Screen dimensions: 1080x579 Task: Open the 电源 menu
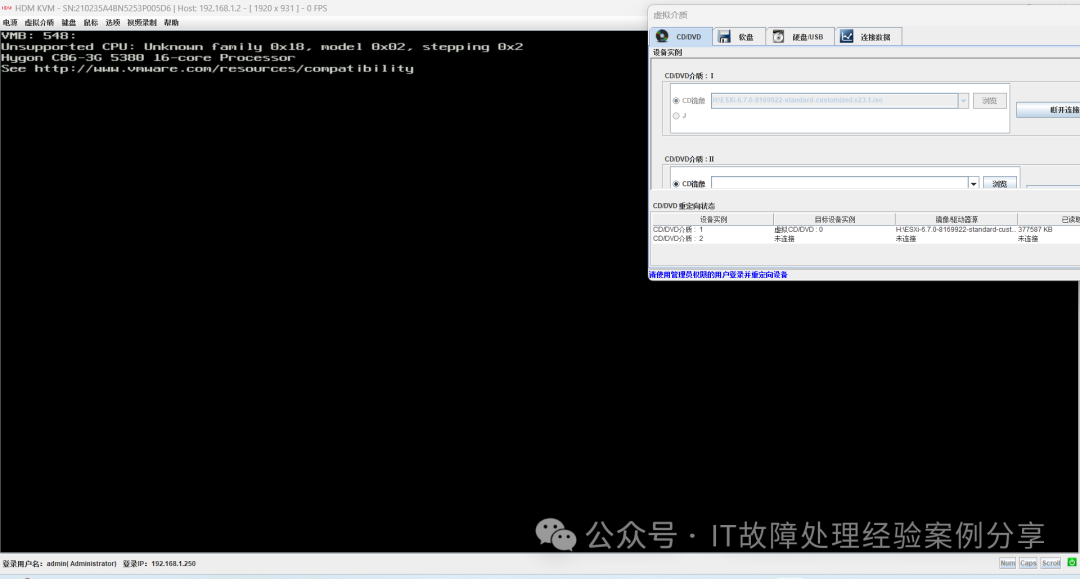coord(10,23)
